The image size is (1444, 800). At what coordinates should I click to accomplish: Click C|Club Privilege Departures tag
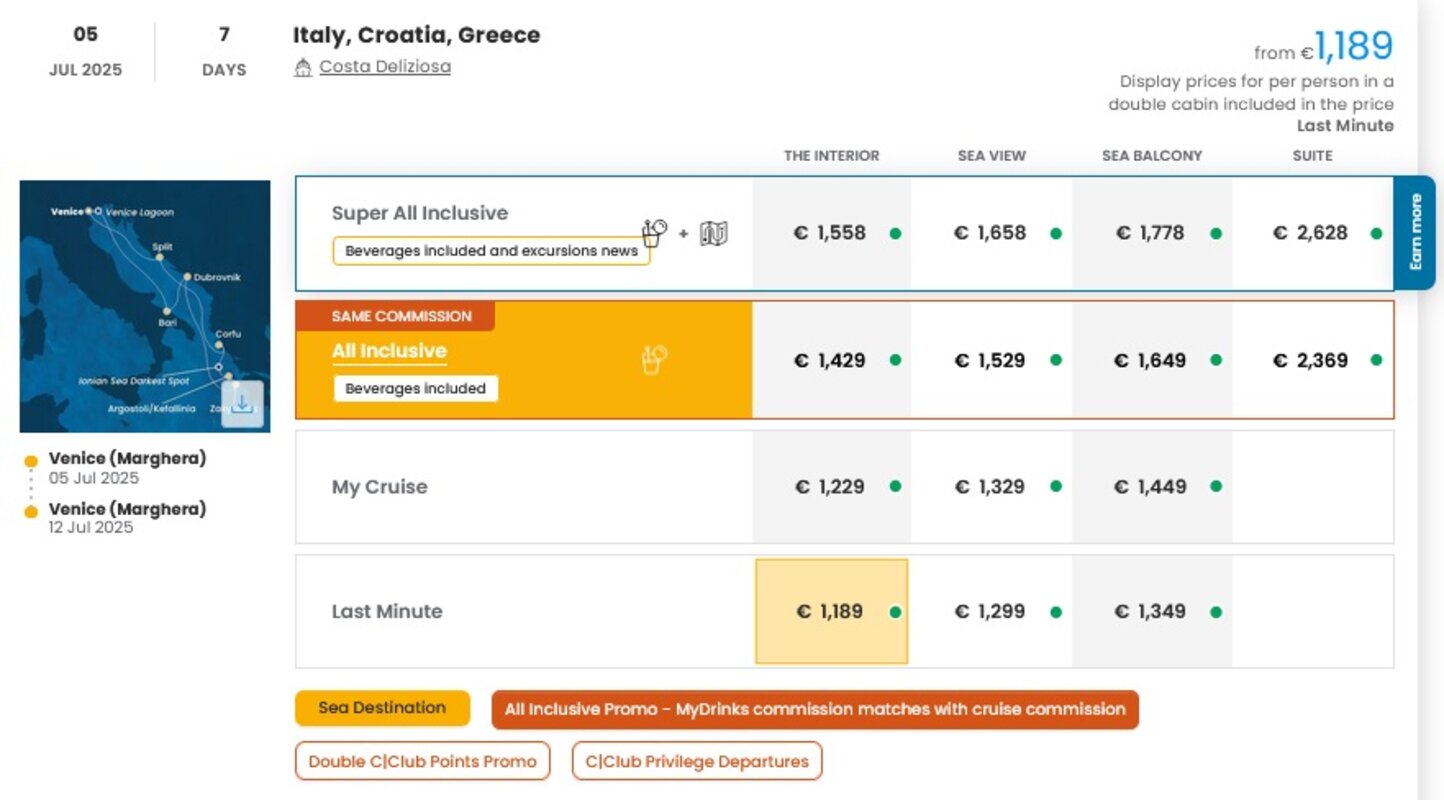(x=696, y=761)
